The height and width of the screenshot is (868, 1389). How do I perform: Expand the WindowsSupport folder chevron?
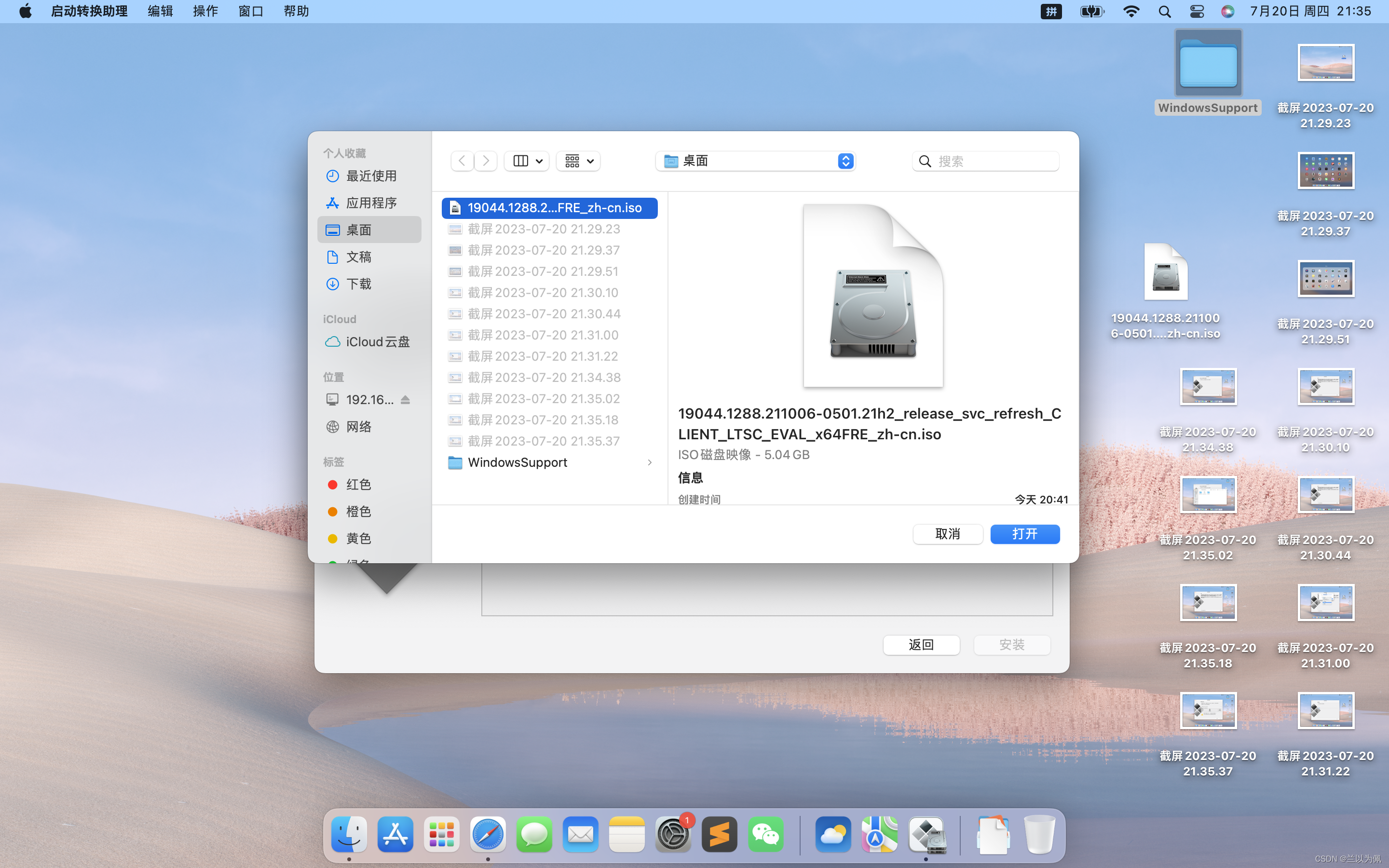pyautogui.click(x=650, y=463)
